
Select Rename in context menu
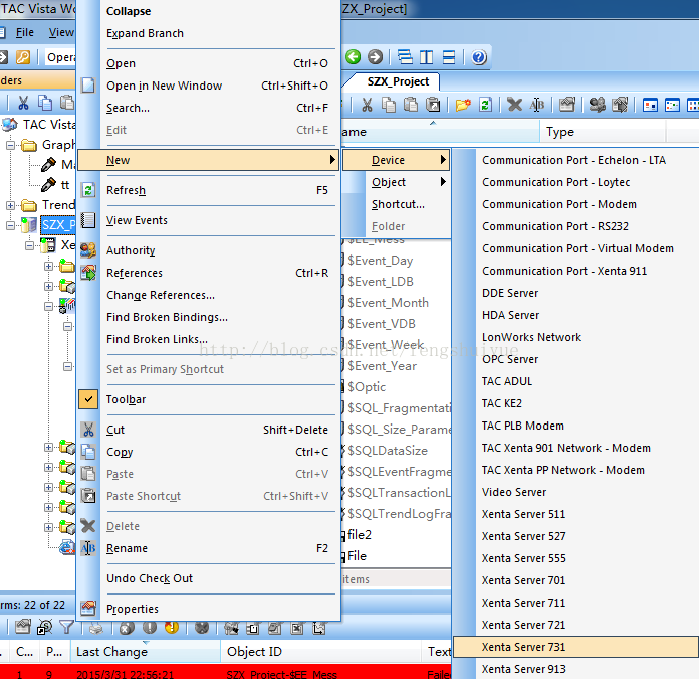(208, 548)
